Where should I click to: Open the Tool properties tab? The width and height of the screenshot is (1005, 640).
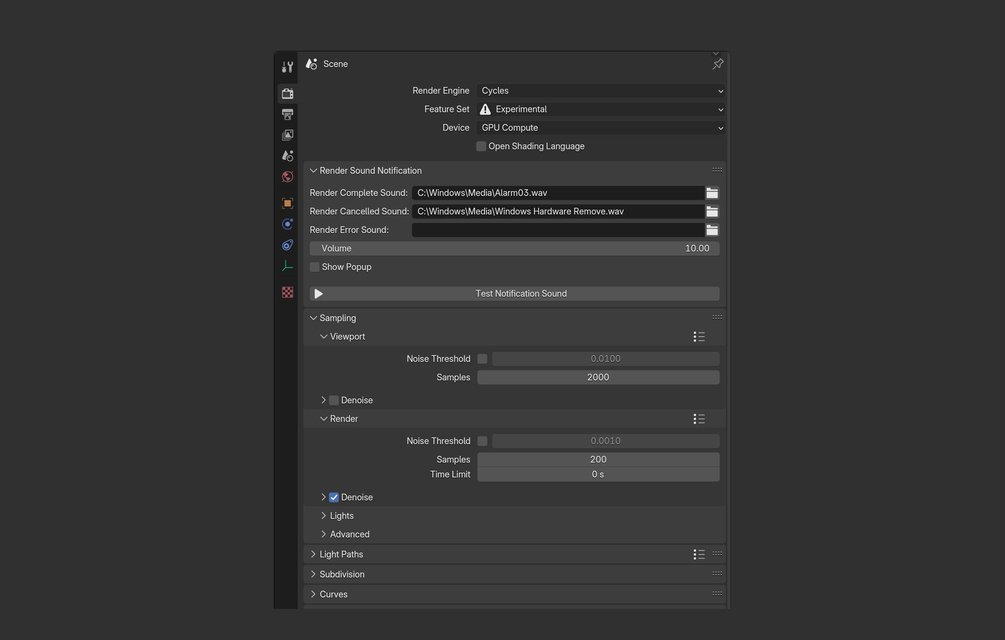tap(288, 67)
